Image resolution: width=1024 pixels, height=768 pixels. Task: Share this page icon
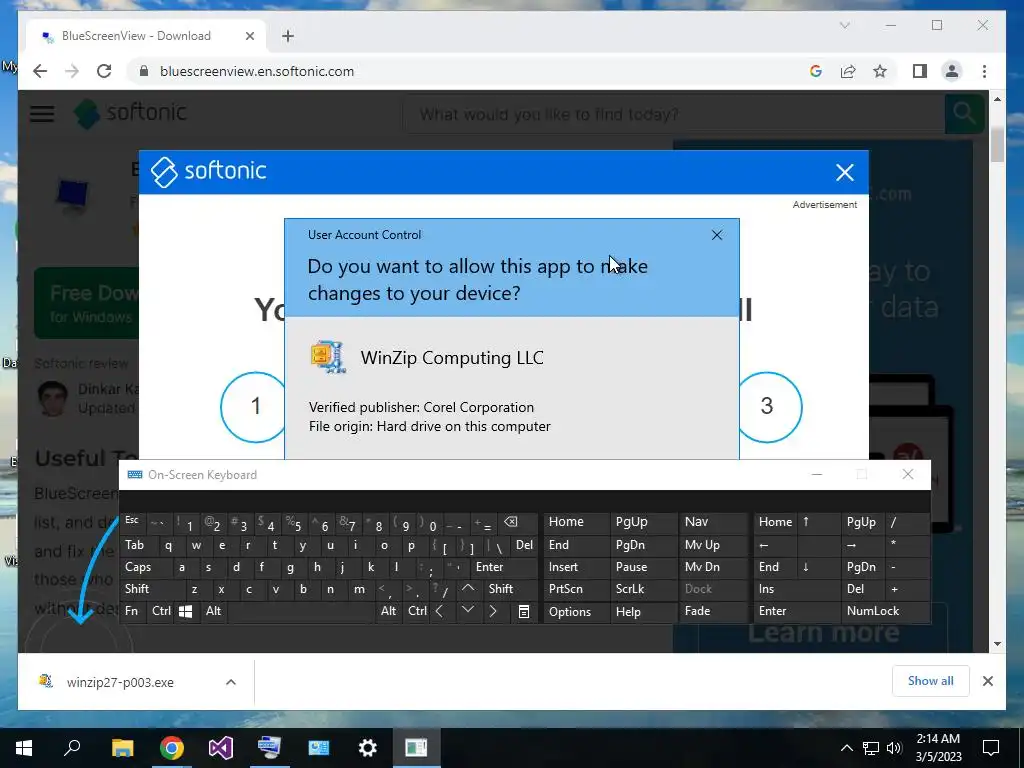[848, 71]
